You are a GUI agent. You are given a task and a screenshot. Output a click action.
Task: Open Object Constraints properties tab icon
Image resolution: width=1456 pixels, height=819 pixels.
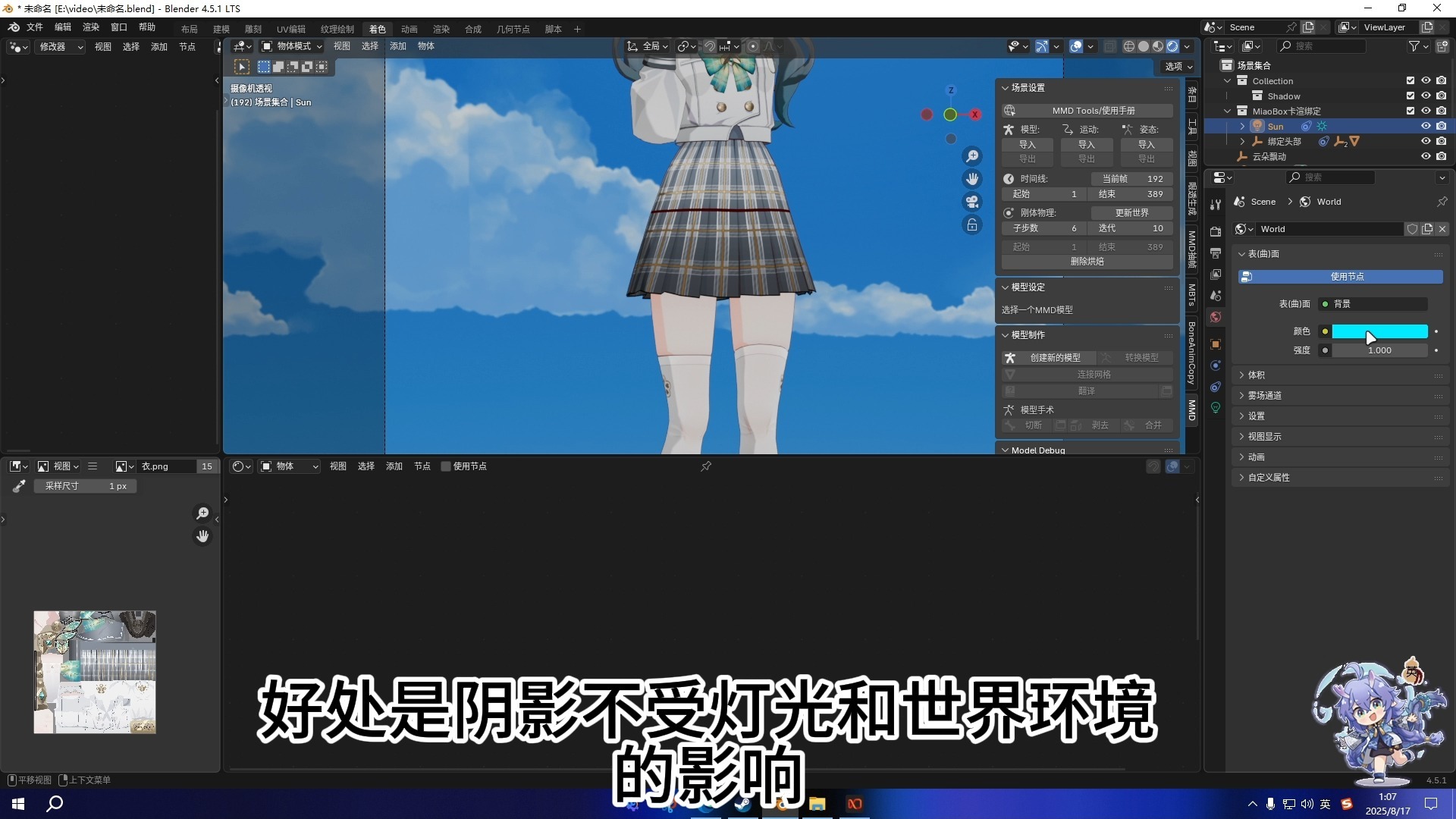point(1216,387)
